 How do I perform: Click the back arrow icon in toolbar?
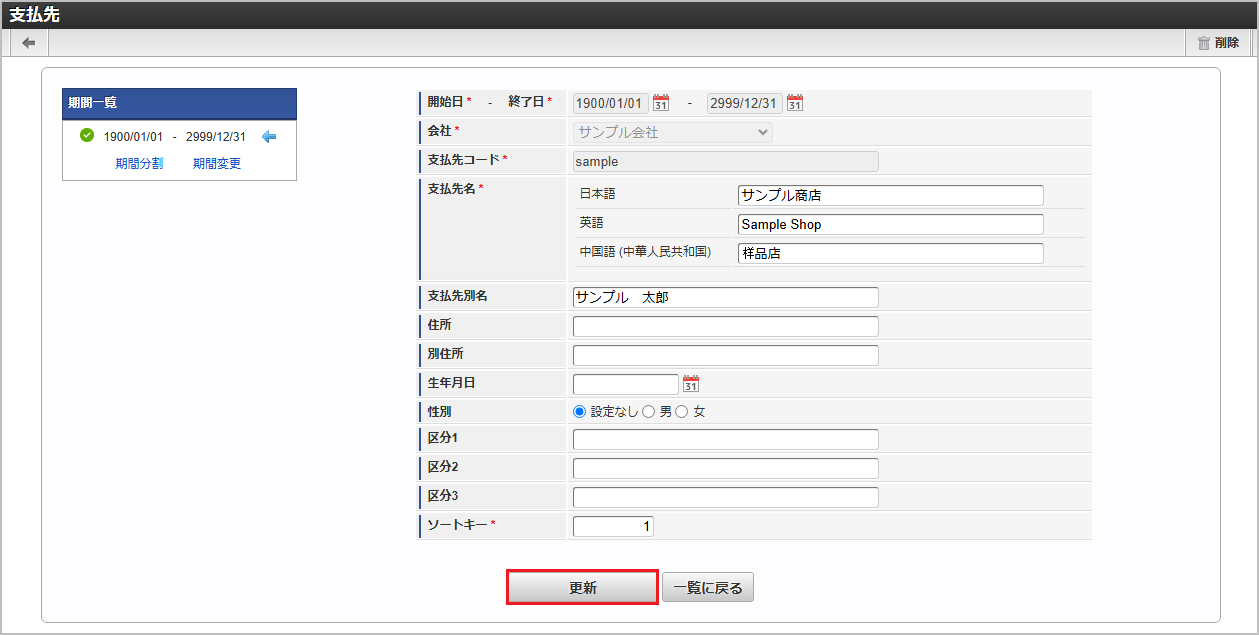(29, 43)
